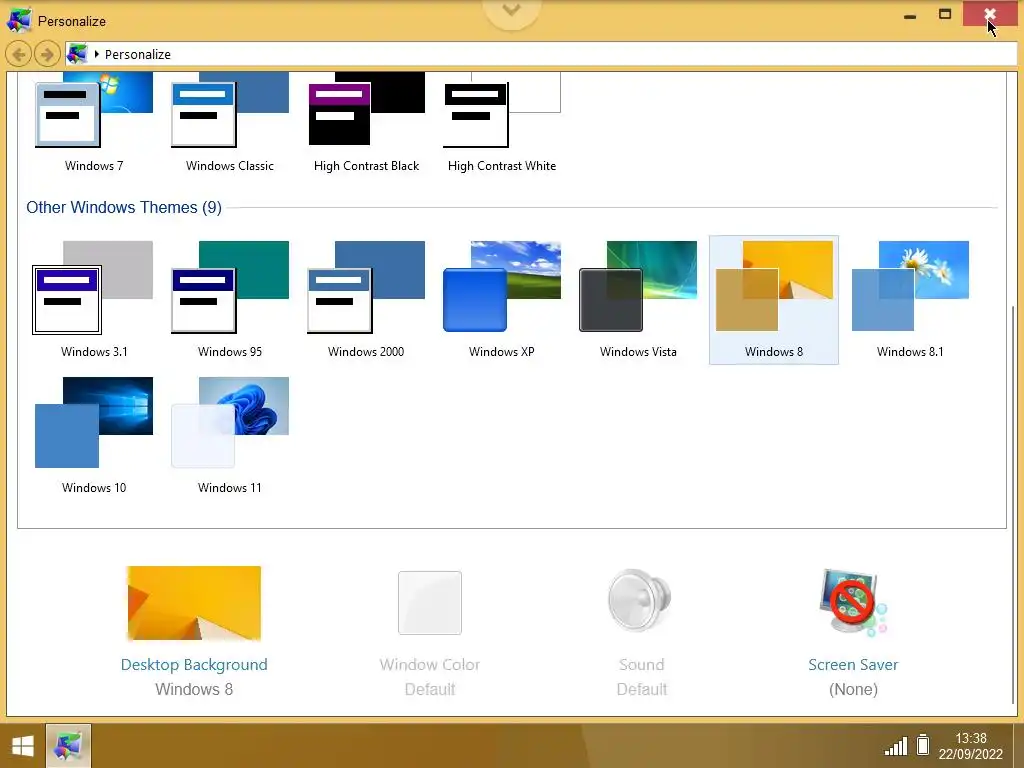Open the clock showing 13:38
This screenshot has width=1024, height=768.
pos(970,746)
